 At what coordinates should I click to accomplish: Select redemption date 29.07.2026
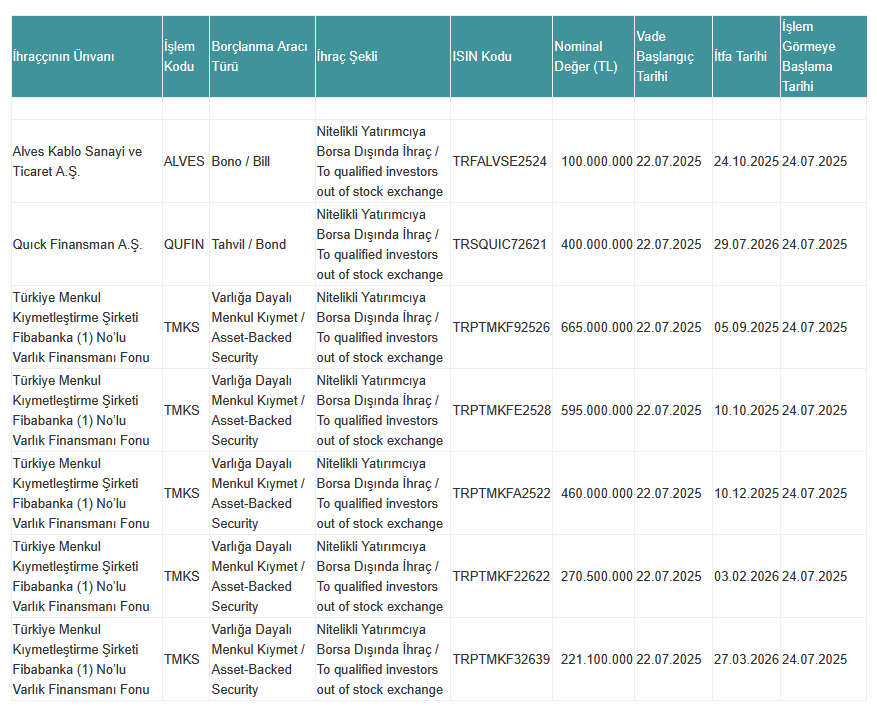pos(746,244)
